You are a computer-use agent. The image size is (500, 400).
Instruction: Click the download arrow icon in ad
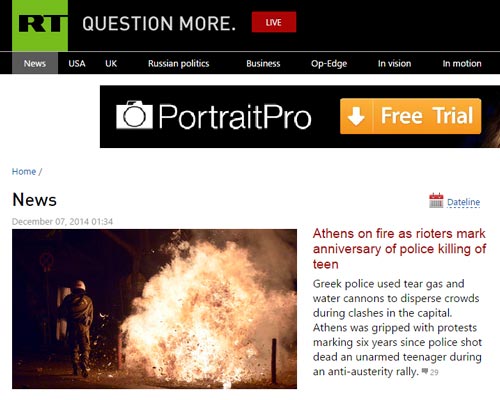click(356, 116)
